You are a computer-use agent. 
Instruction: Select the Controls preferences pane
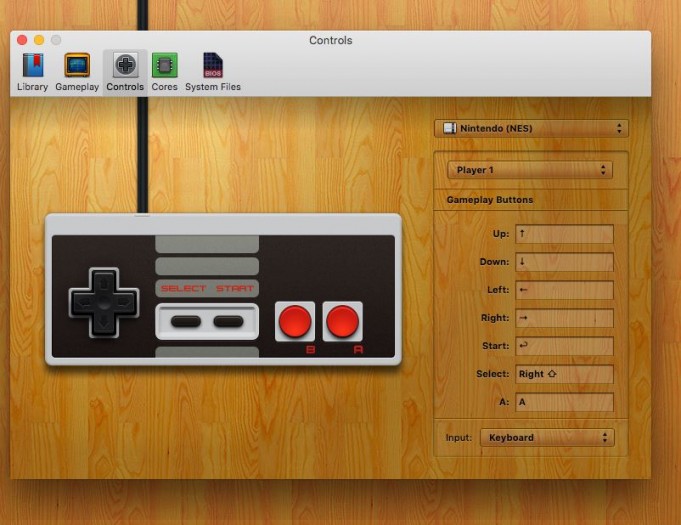(125, 72)
